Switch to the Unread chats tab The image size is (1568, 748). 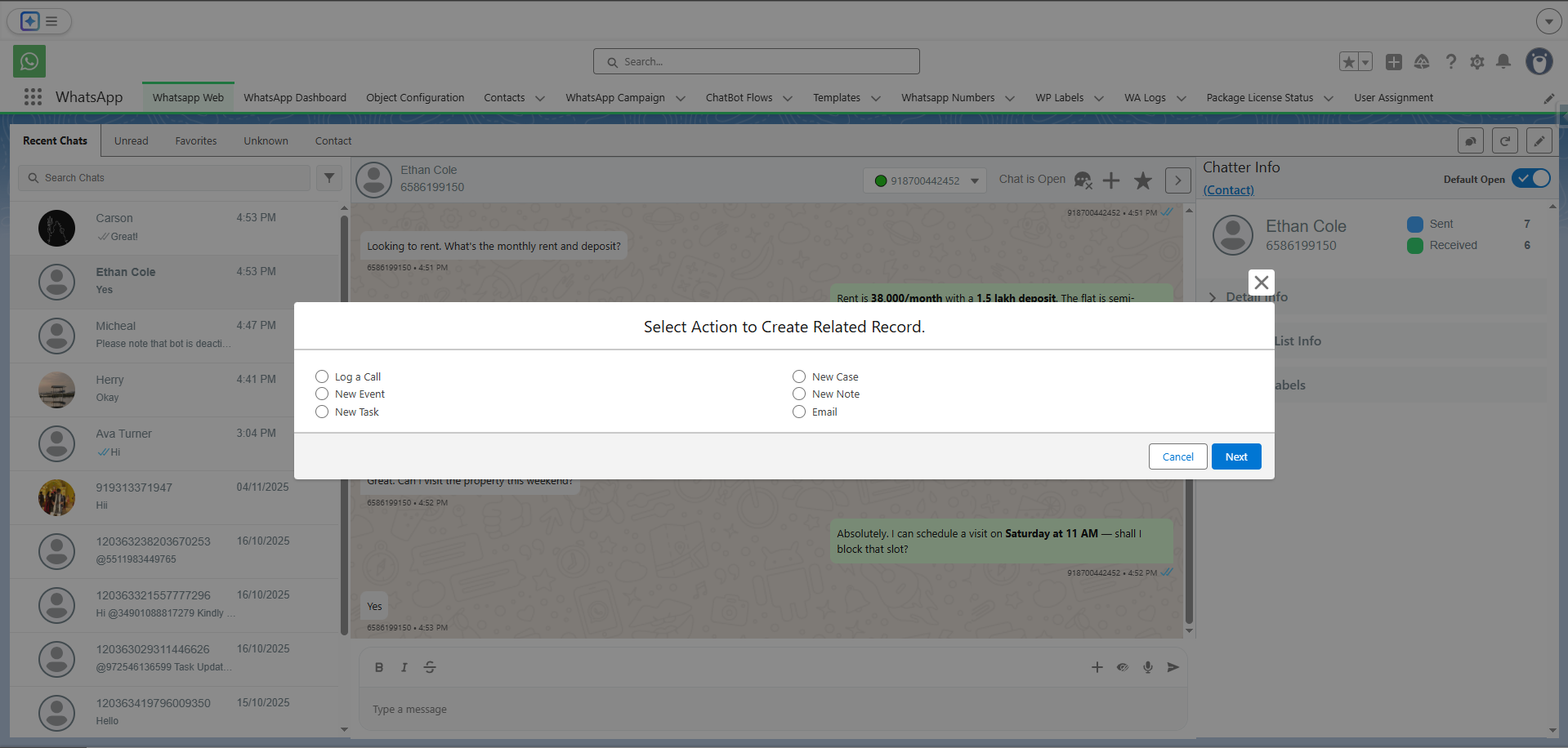click(x=131, y=140)
